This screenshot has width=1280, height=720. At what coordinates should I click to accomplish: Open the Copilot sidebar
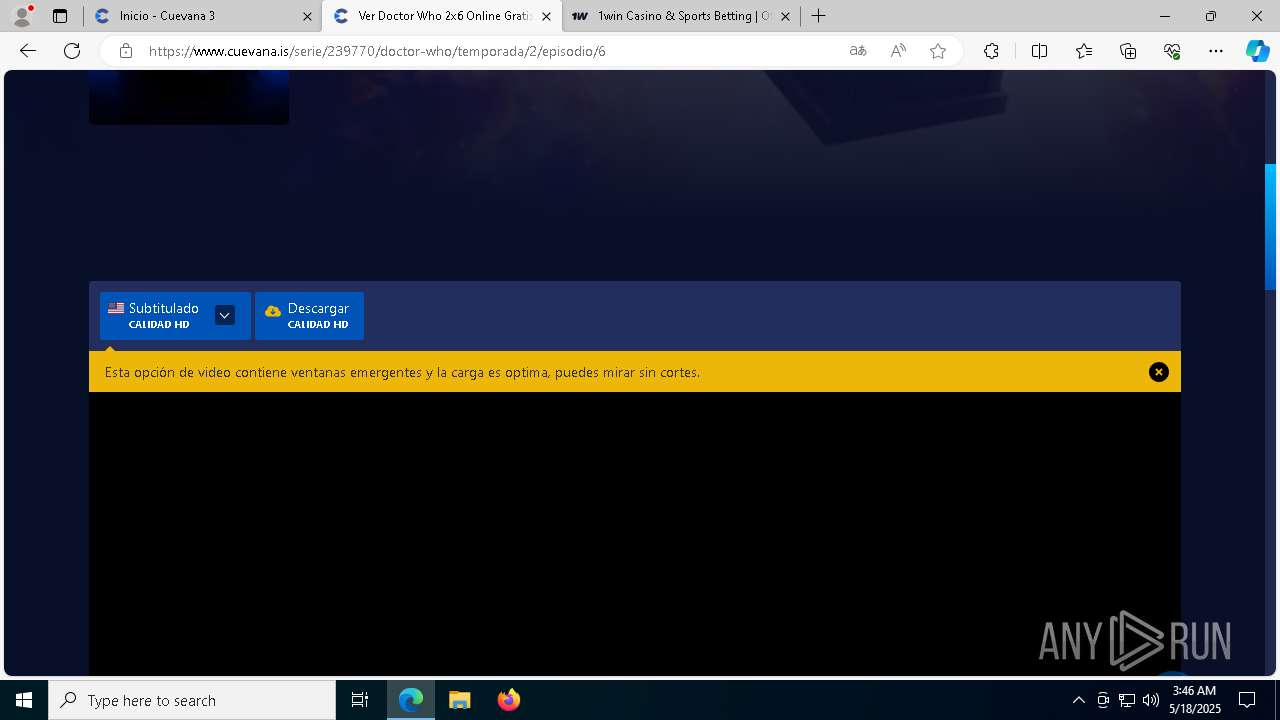point(1257,51)
